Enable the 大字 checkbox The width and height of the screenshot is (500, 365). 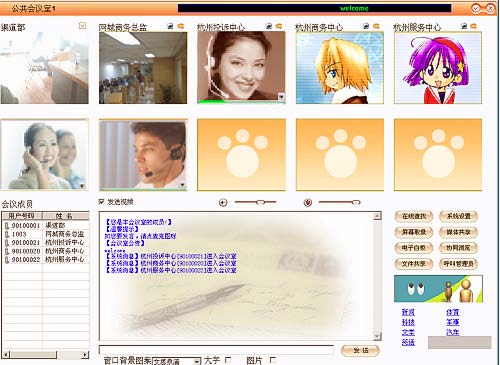pyautogui.click(x=228, y=360)
